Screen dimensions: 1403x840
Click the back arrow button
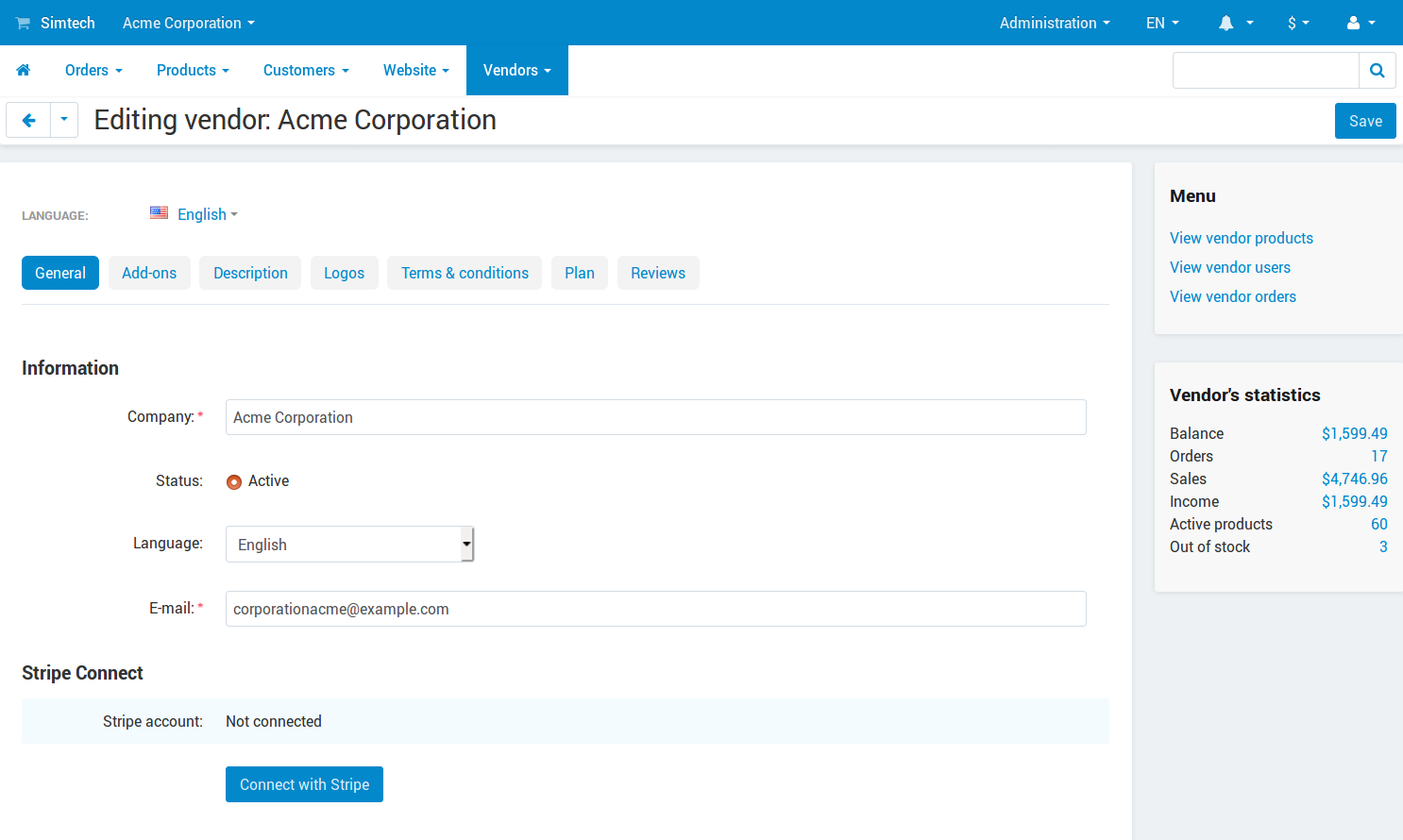point(28,121)
